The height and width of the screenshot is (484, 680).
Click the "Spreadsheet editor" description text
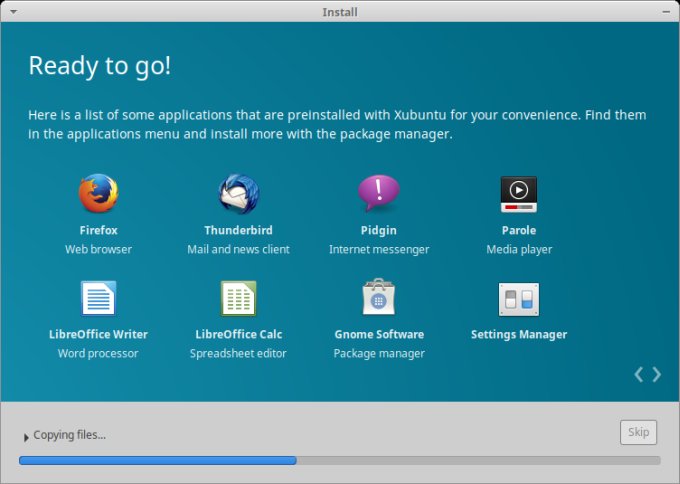click(x=238, y=353)
